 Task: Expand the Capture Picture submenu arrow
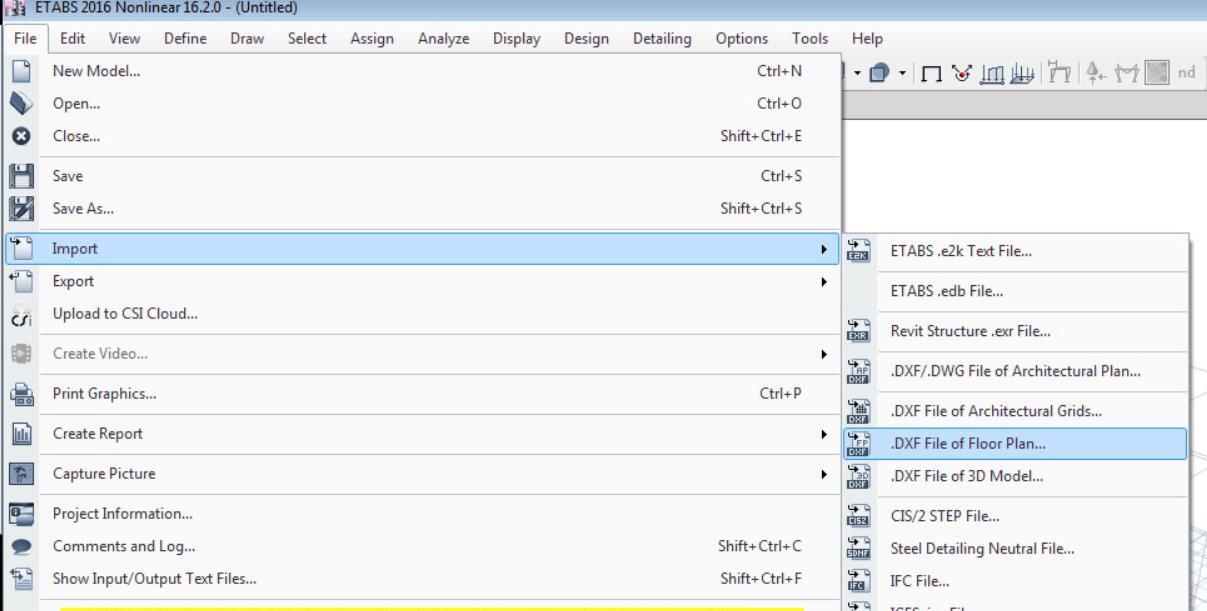(824, 474)
